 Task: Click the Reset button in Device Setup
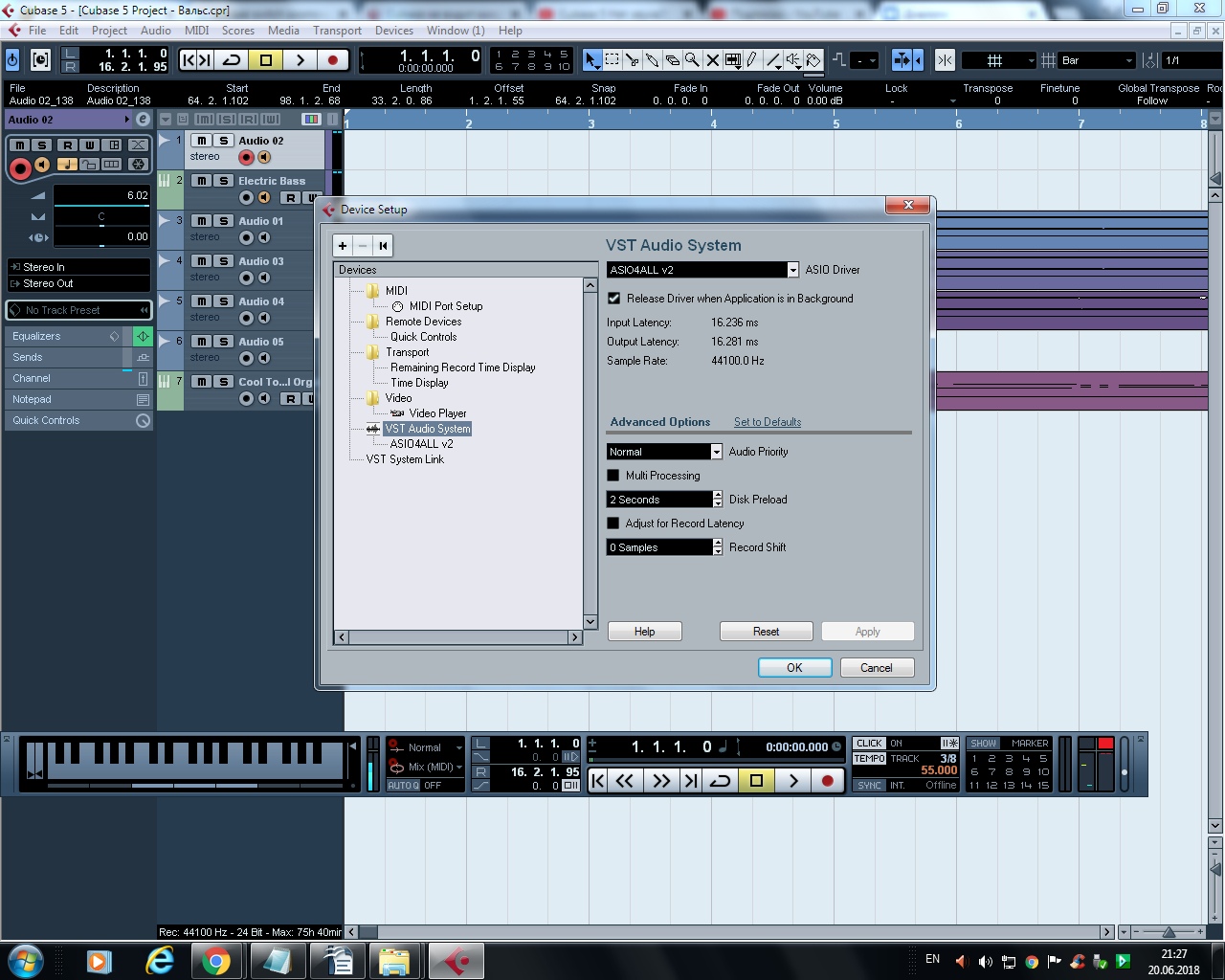(766, 632)
